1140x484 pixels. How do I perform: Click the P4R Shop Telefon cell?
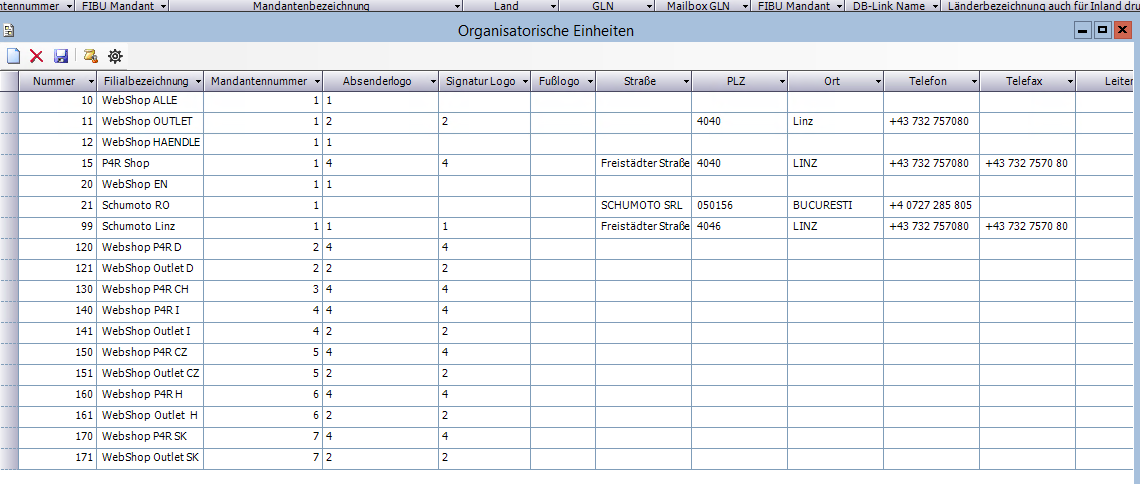pyautogui.click(x=930, y=163)
